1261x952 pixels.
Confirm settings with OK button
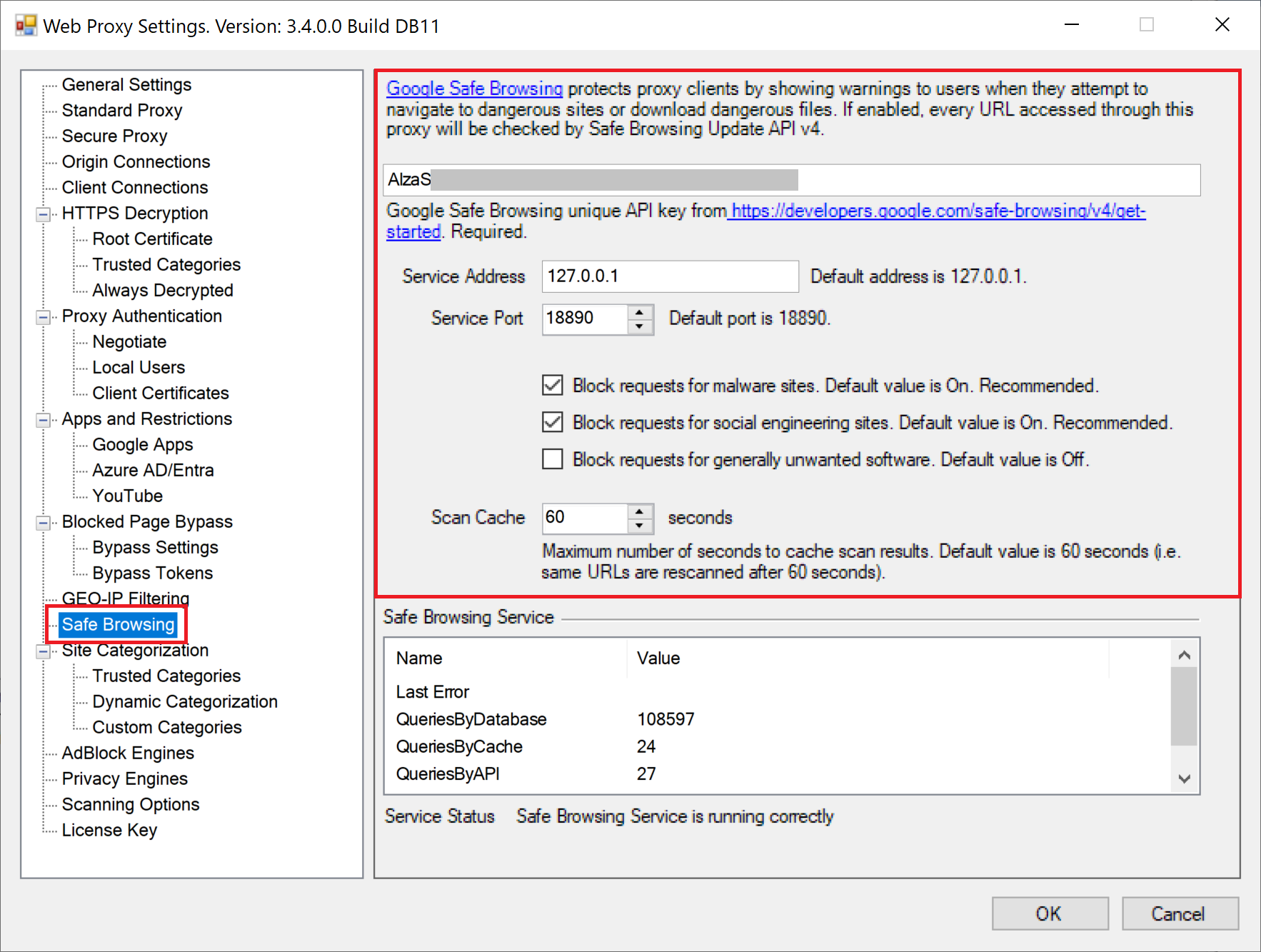tap(1050, 913)
